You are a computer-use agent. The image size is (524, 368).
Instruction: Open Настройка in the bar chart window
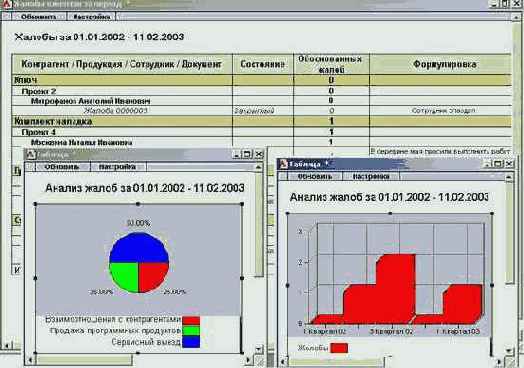(x=371, y=176)
